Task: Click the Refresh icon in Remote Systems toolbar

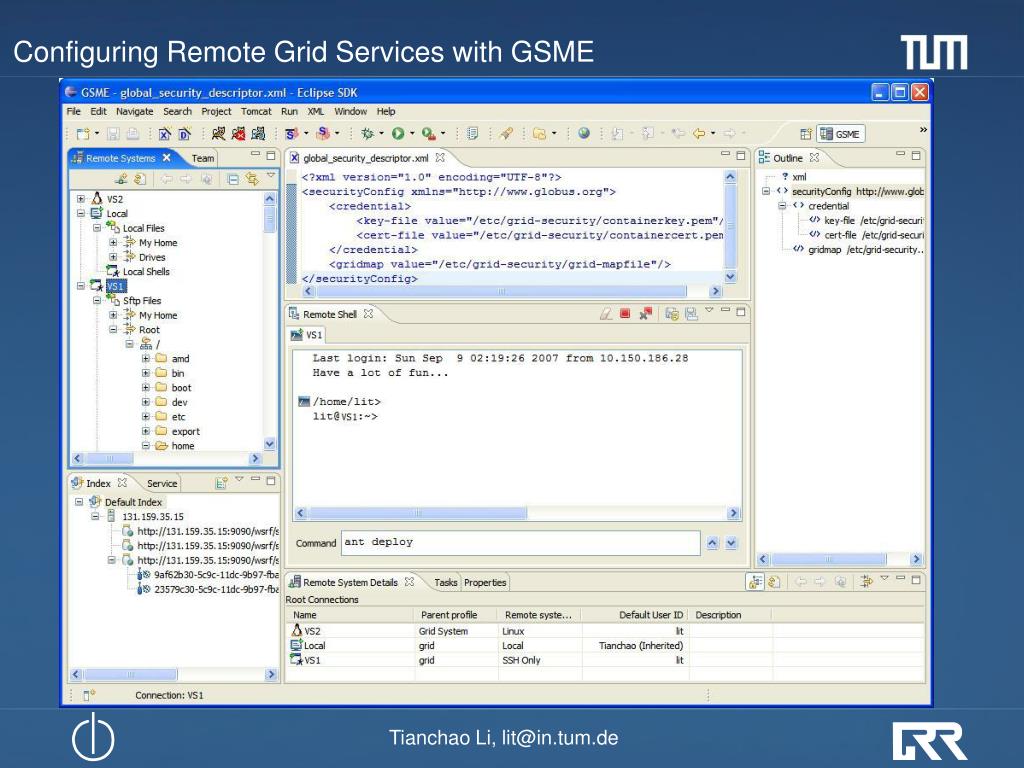Action: point(140,179)
